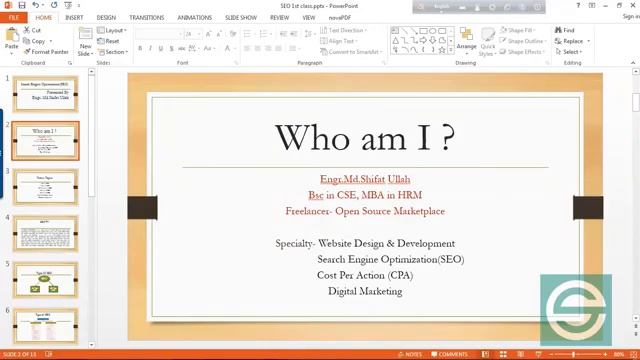Viewport: 640px width, 360px height.
Task: Click the Align Left paragraph icon
Action: [x=247, y=49]
